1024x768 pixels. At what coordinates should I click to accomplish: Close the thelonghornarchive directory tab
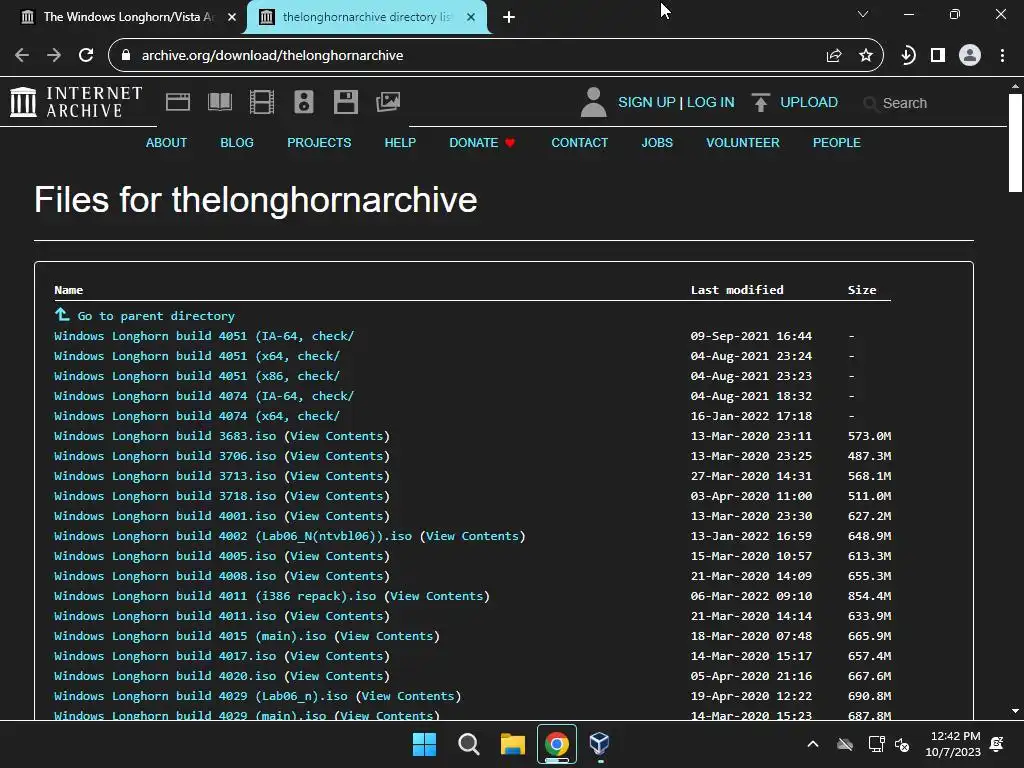pyautogui.click(x=471, y=17)
